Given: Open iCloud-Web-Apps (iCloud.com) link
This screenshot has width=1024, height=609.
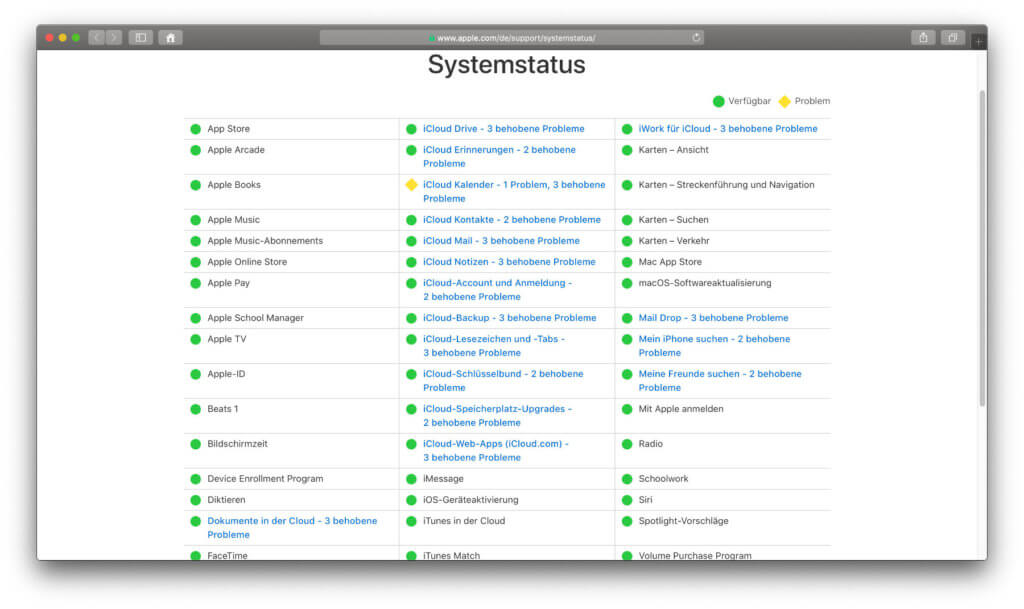Looking at the screenshot, I should click(496, 450).
